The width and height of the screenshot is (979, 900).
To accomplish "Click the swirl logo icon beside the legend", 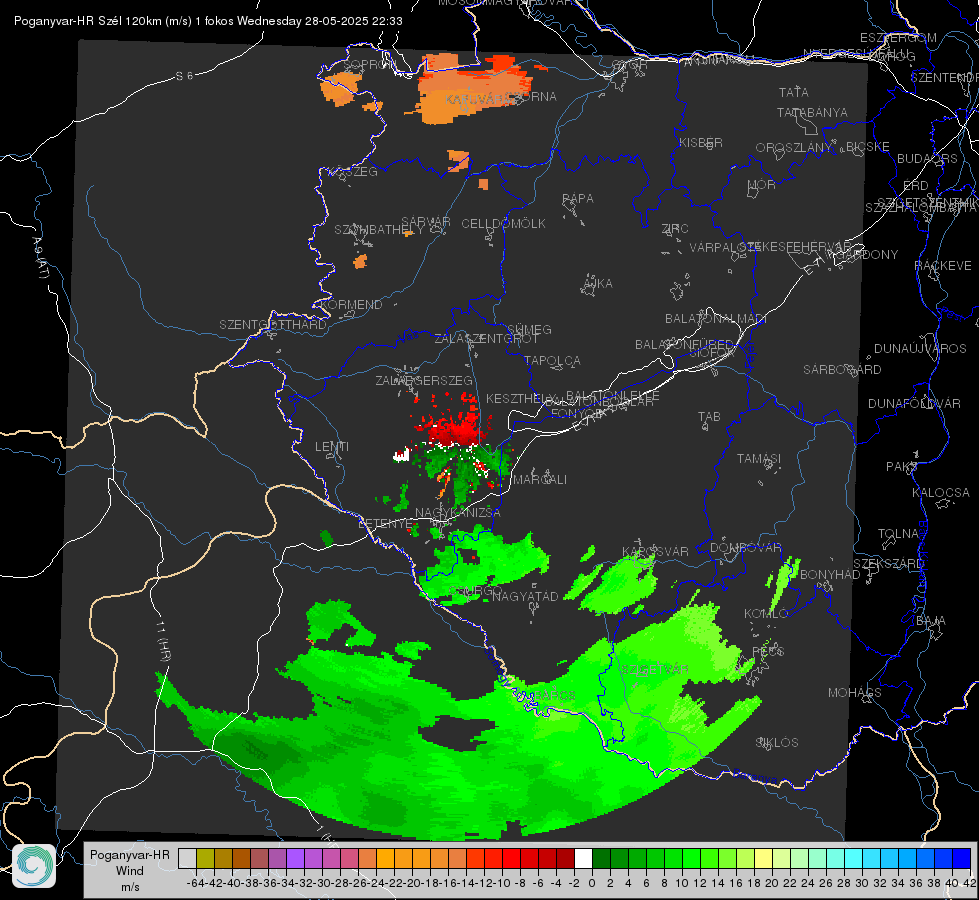I will click(34, 866).
